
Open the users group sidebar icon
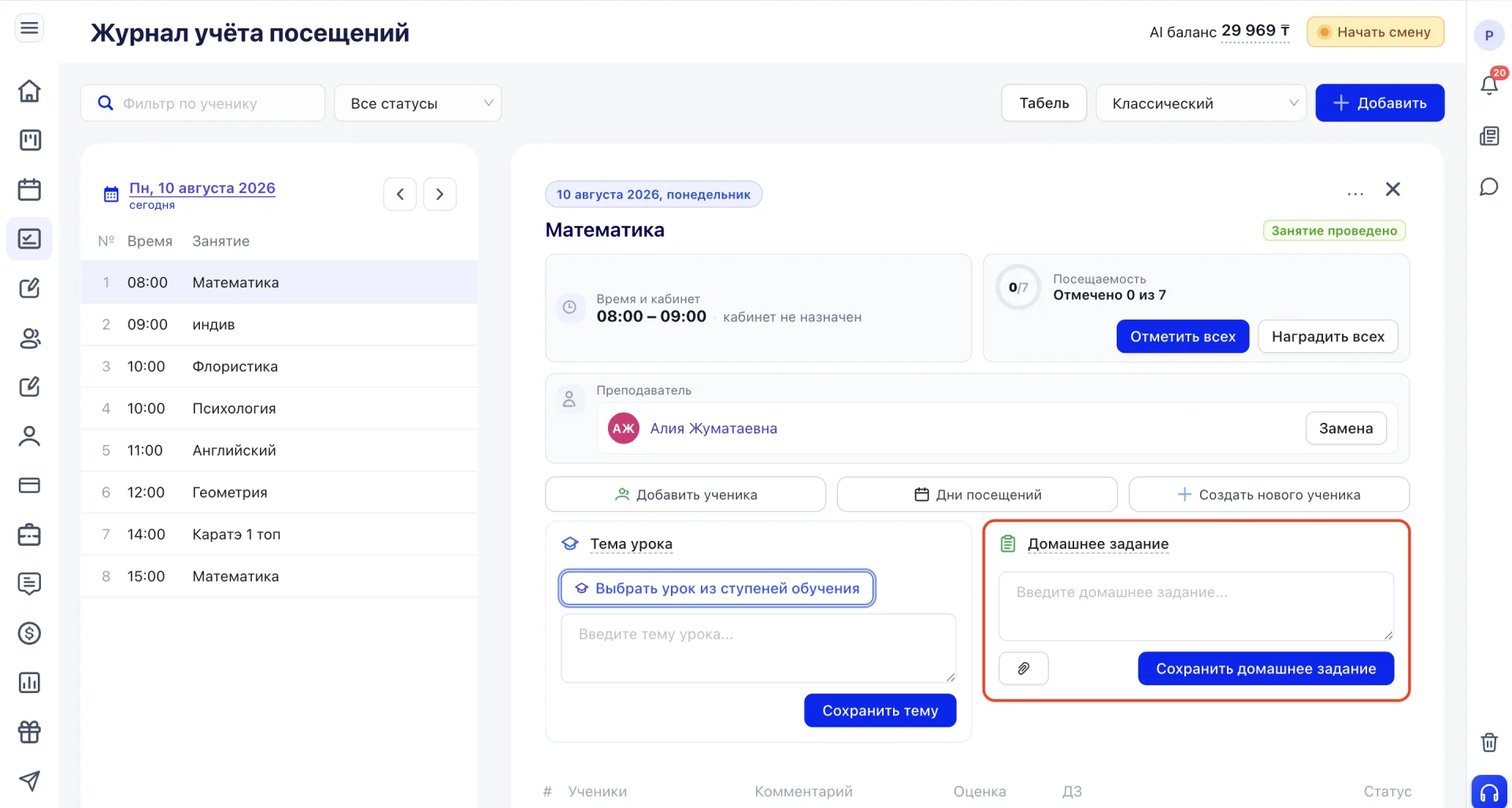pos(29,338)
